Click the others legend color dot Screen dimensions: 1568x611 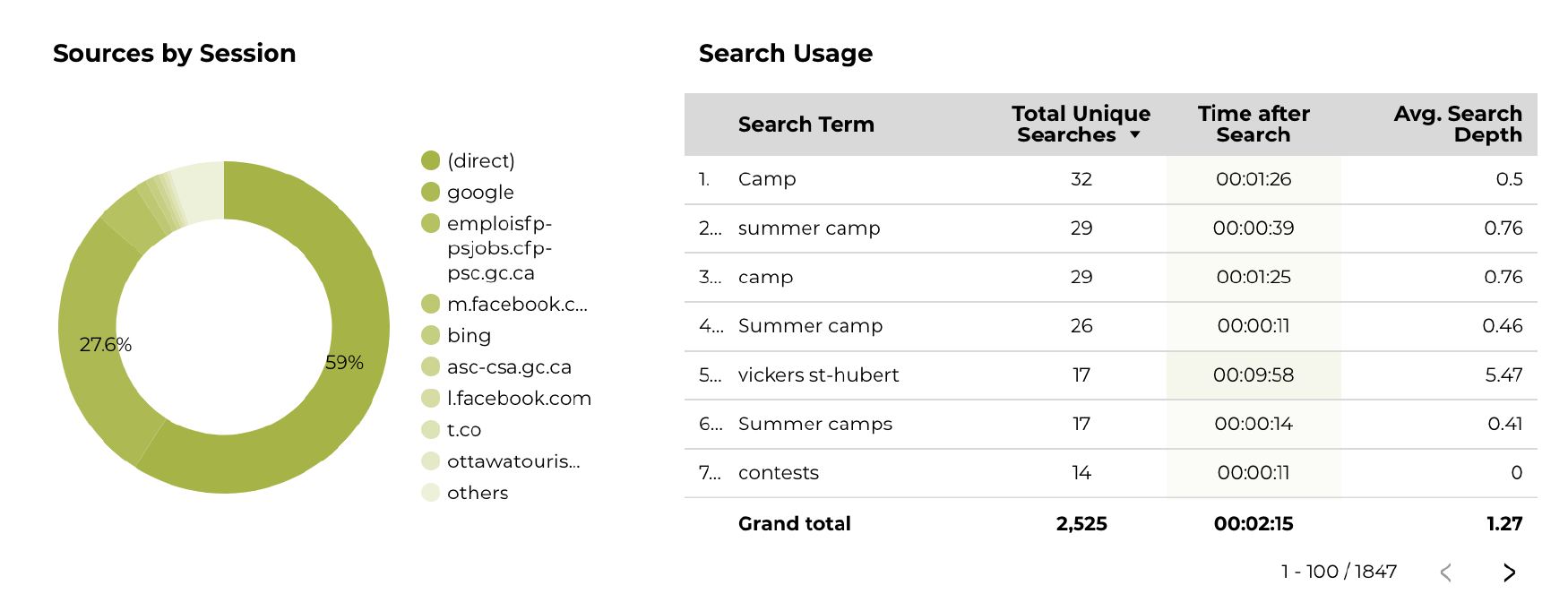pos(431,492)
